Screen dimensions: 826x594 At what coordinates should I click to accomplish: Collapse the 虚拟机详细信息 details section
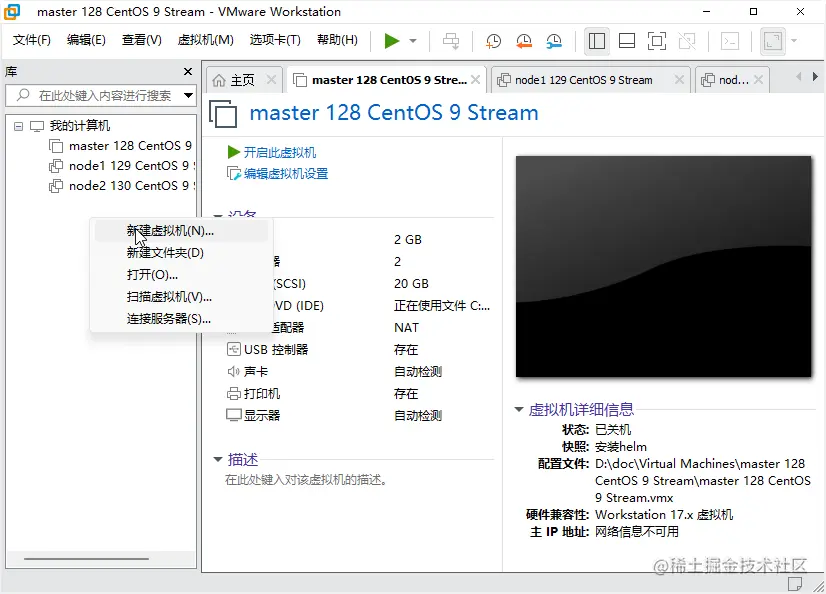[519, 409]
